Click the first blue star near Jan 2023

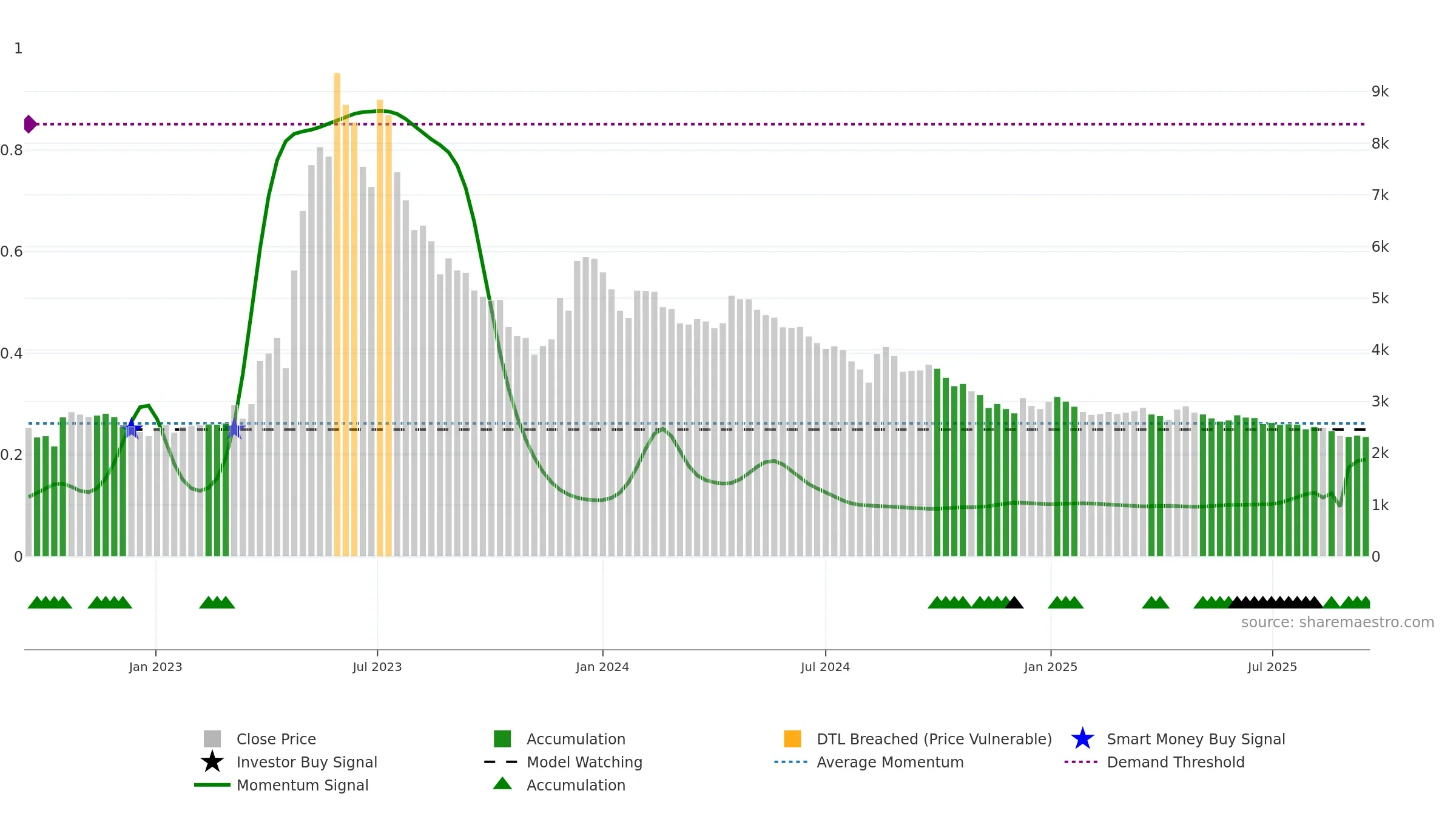click(x=131, y=428)
